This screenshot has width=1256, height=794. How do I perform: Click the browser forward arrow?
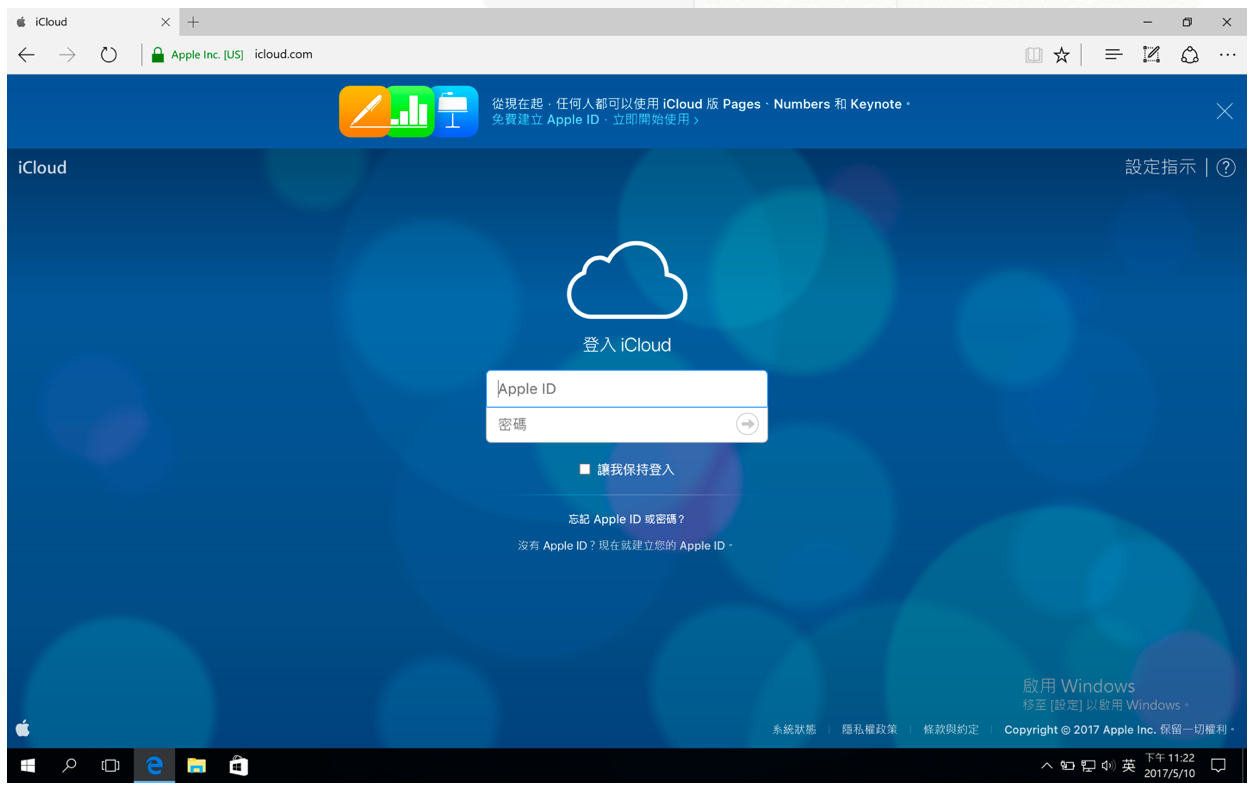(x=67, y=55)
